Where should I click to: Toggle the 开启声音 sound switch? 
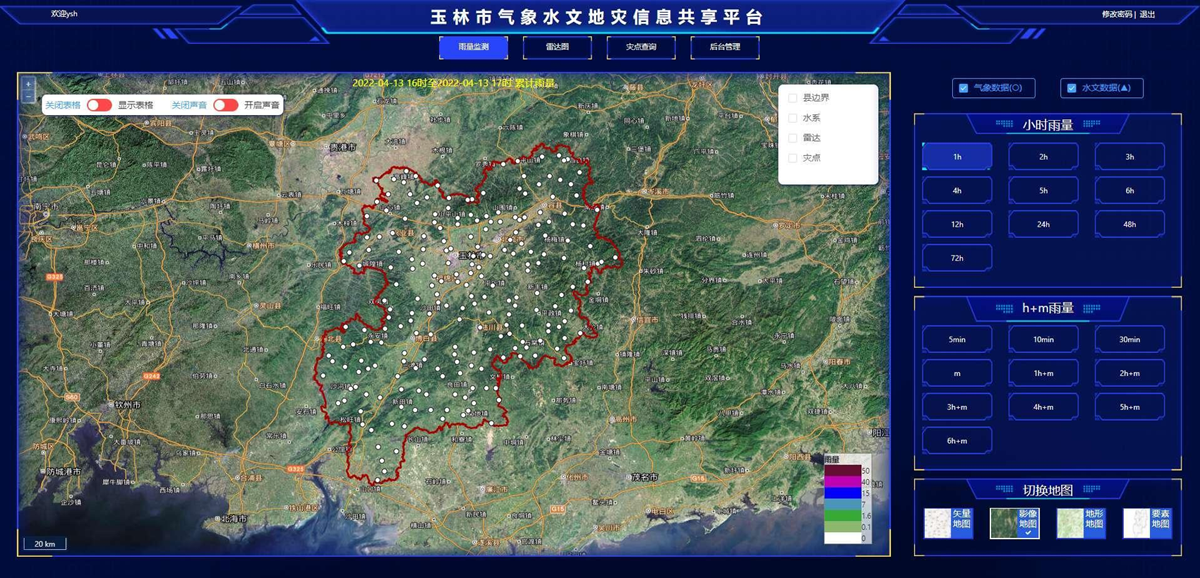point(225,105)
